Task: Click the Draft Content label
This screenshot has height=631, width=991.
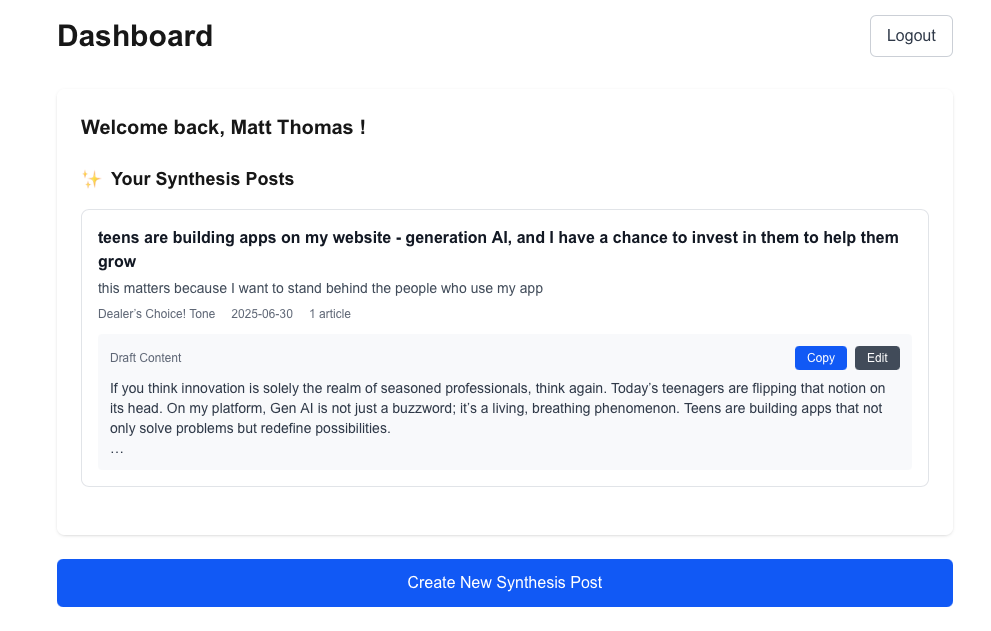Action: [x=145, y=358]
